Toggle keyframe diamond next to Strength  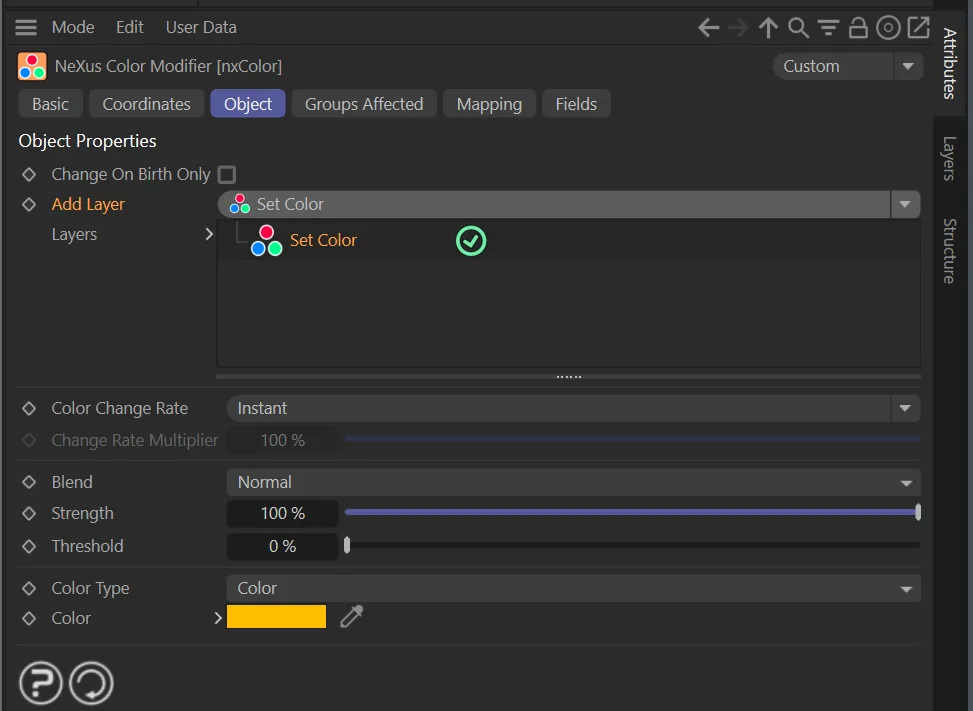(29, 514)
